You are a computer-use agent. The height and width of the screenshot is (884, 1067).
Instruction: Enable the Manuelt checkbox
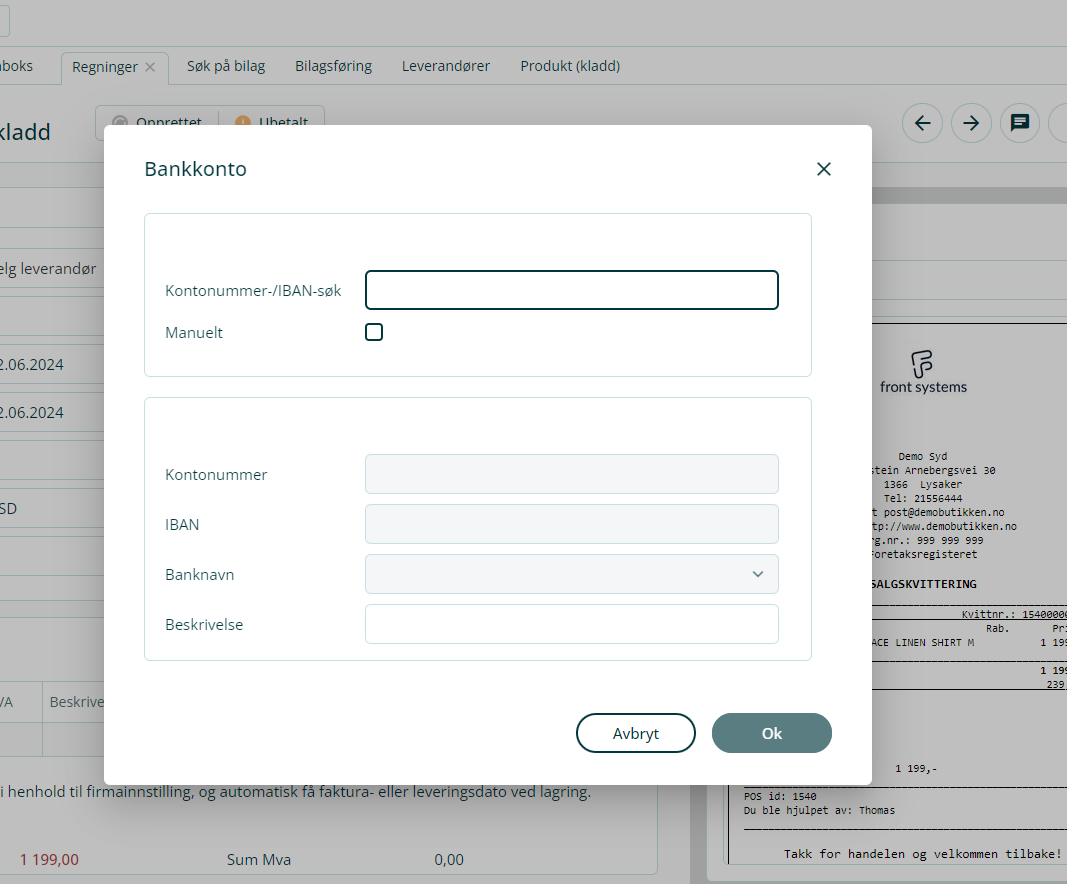click(x=374, y=332)
